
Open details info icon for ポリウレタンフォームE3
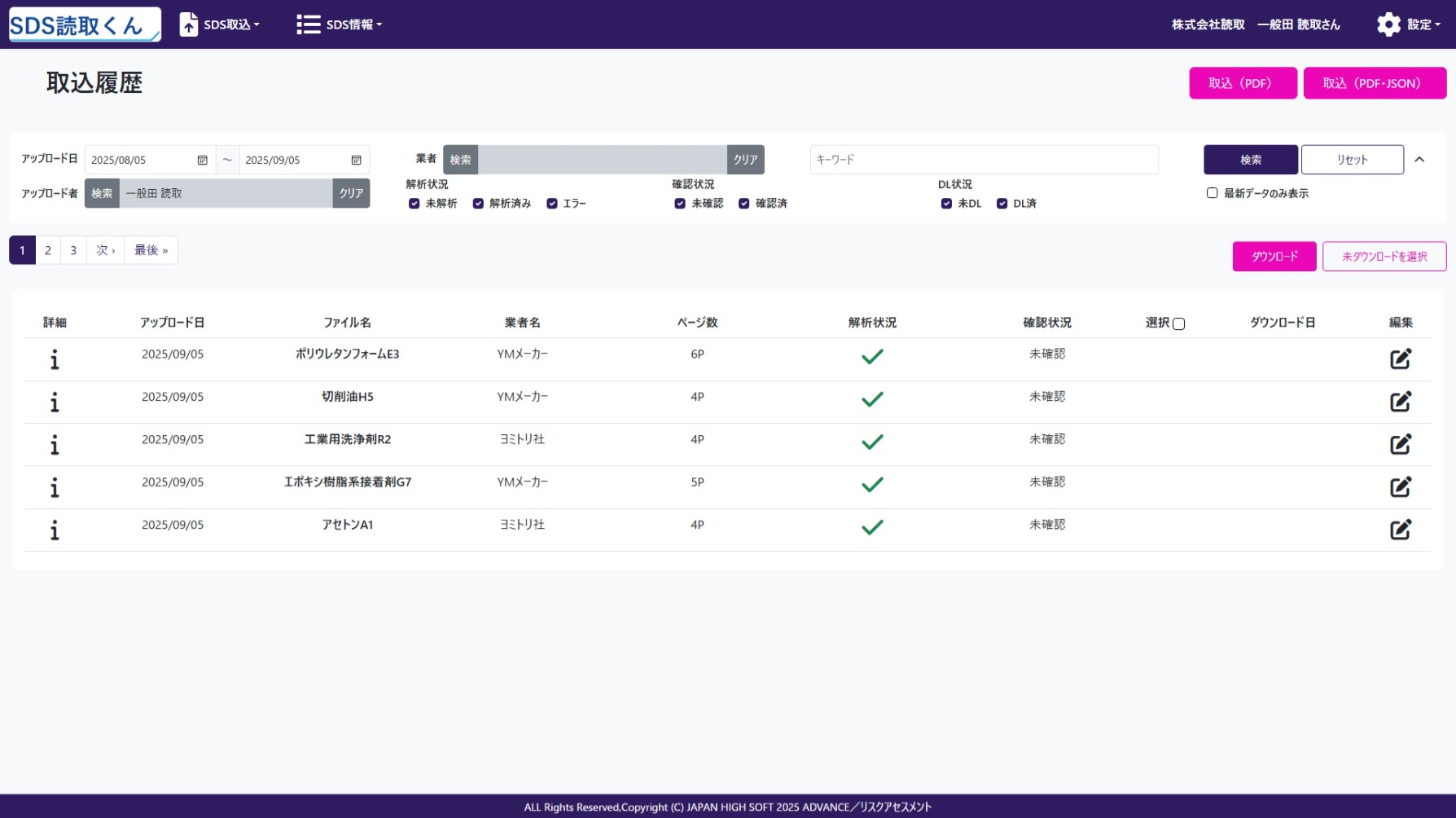click(55, 359)
